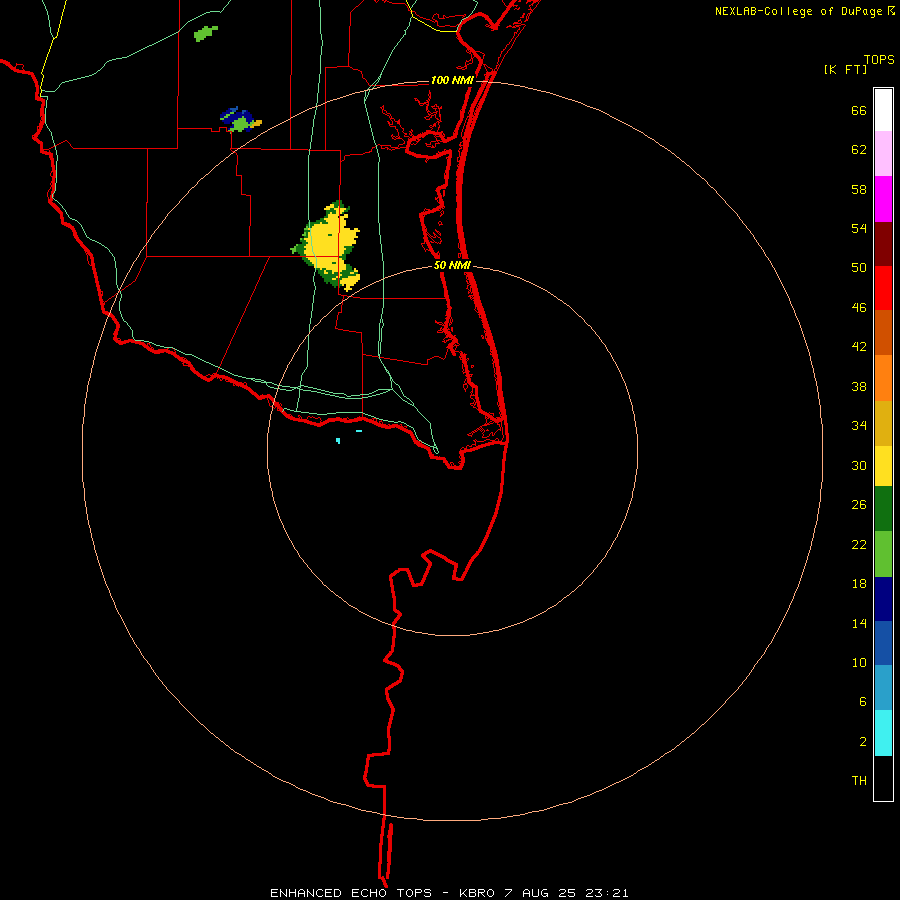Click the 66 legend value
Screen dimensions: 900x900
coord(859,111)
